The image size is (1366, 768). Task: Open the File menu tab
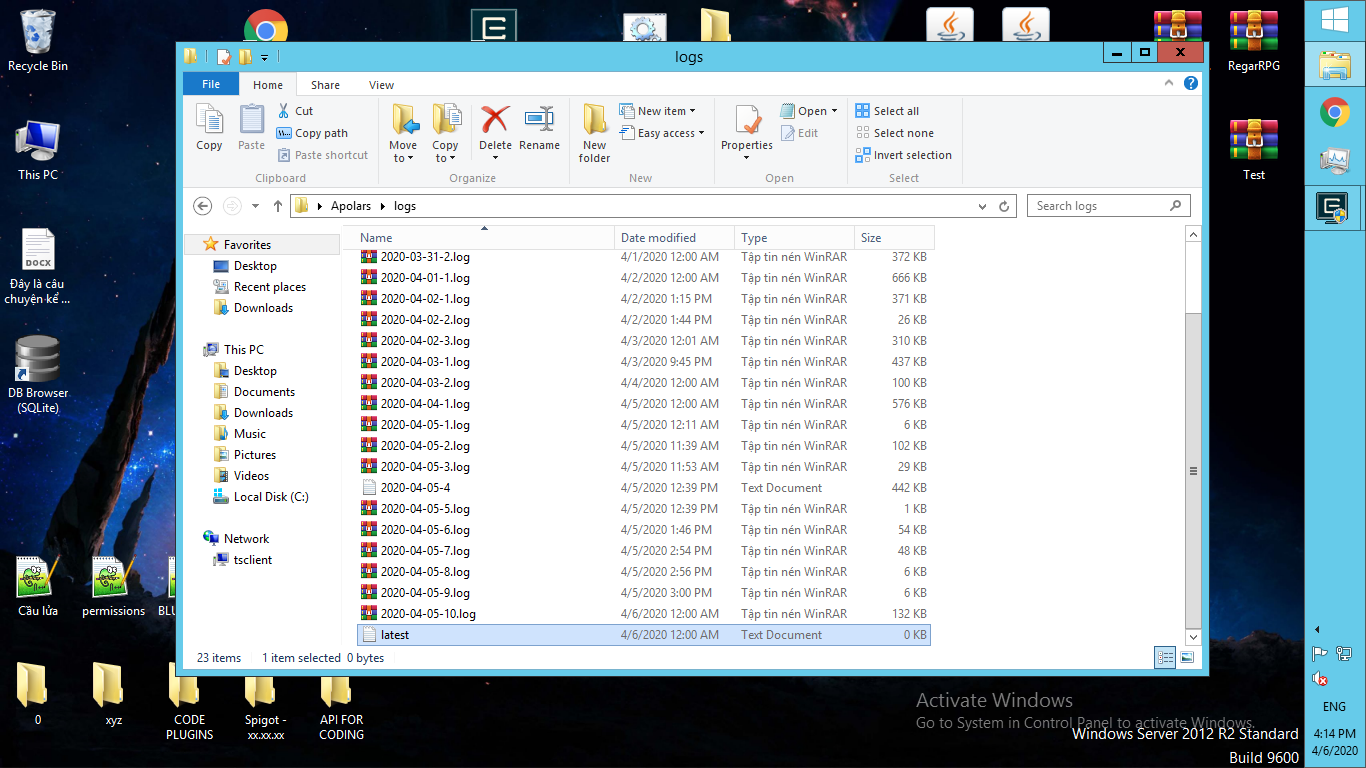(x=211, y=85)
